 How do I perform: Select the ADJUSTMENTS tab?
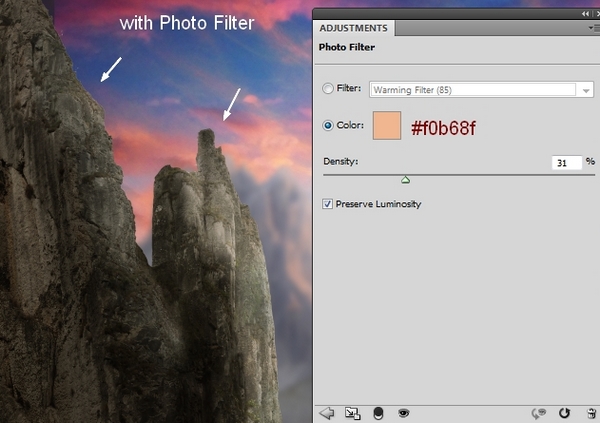[354, 28]
